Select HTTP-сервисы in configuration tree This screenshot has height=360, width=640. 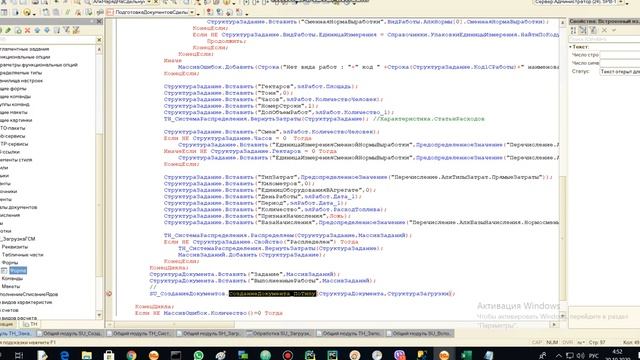[x=14, y=144]
